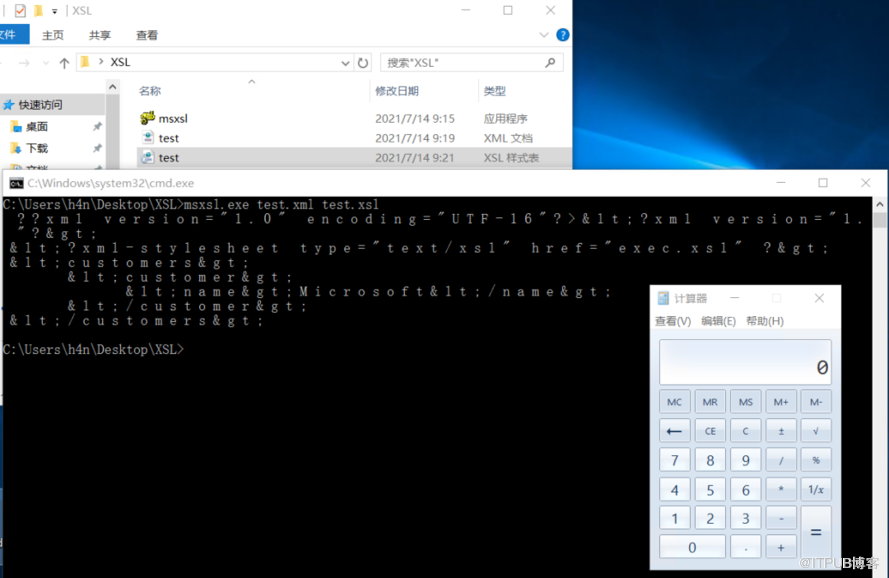This screenshot has height=578, width=889.
Task: Click the properties checkmark icon in quick access toolbar
Action: point(20,10)
